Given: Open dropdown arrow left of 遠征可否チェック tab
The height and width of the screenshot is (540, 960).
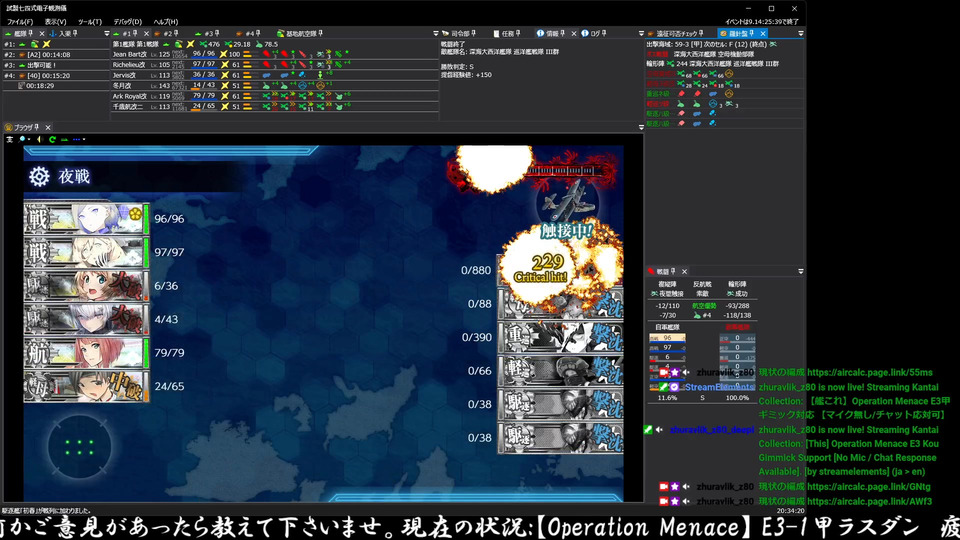Looking at the screenshot, I should tap(641, 34).
